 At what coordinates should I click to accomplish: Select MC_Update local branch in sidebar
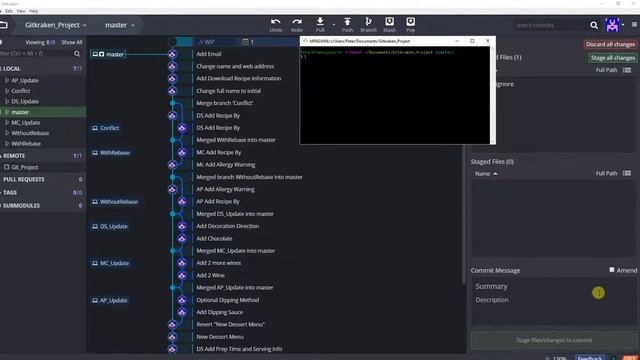[x=25, y=122]
